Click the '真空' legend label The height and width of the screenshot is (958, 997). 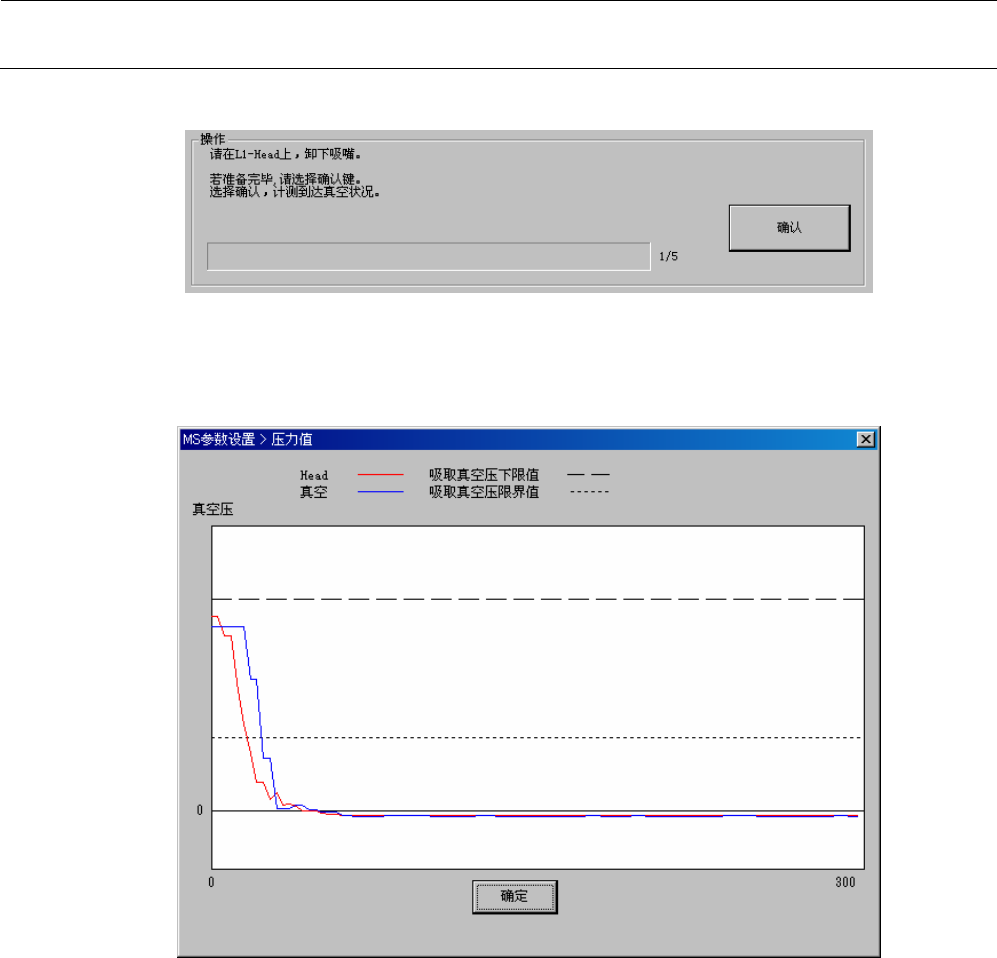click(x=313, y=492)
